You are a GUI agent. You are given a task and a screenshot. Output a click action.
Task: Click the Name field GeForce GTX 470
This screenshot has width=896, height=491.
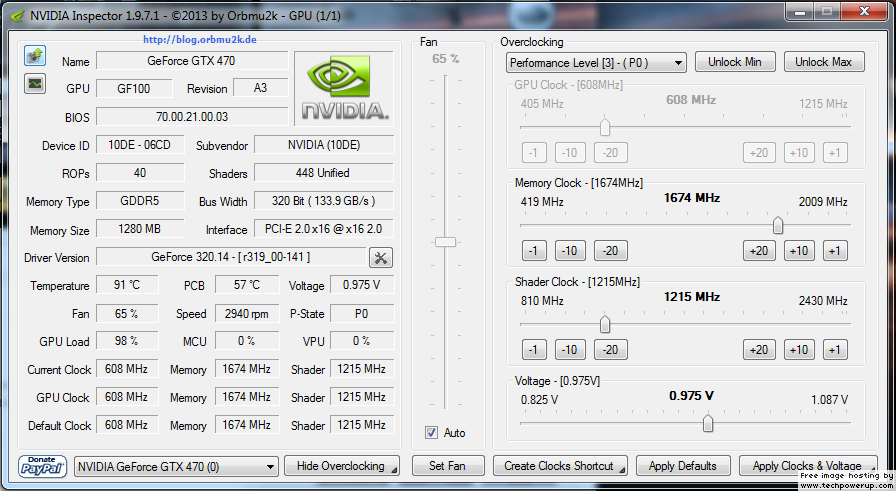pyautogui.click(x=191, y=61)
